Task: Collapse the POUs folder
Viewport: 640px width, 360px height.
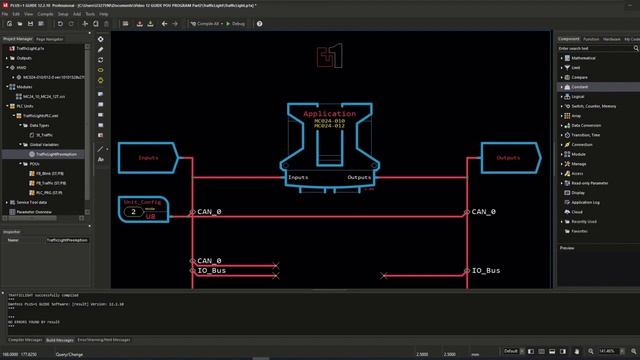Action: pos(20,164)
